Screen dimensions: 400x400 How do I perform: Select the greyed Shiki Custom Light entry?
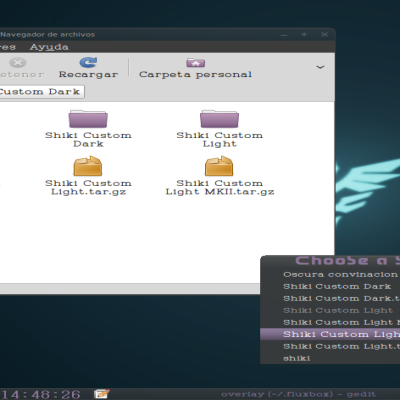pos(330,310)
